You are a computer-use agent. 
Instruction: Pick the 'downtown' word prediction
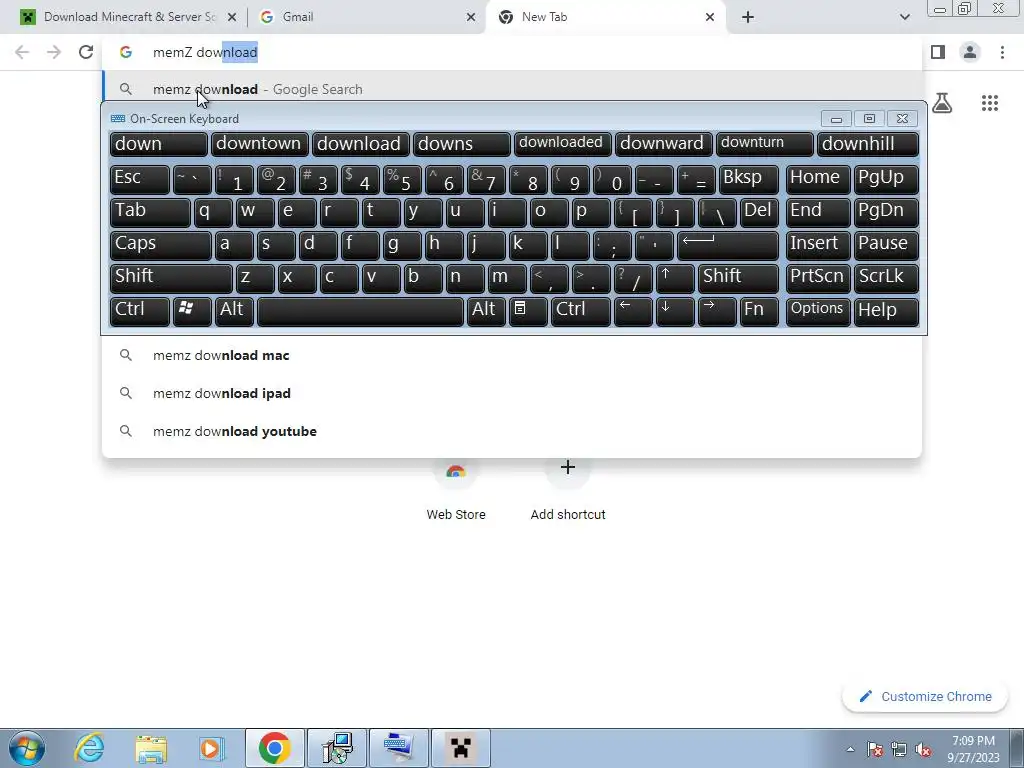[259, 144]
